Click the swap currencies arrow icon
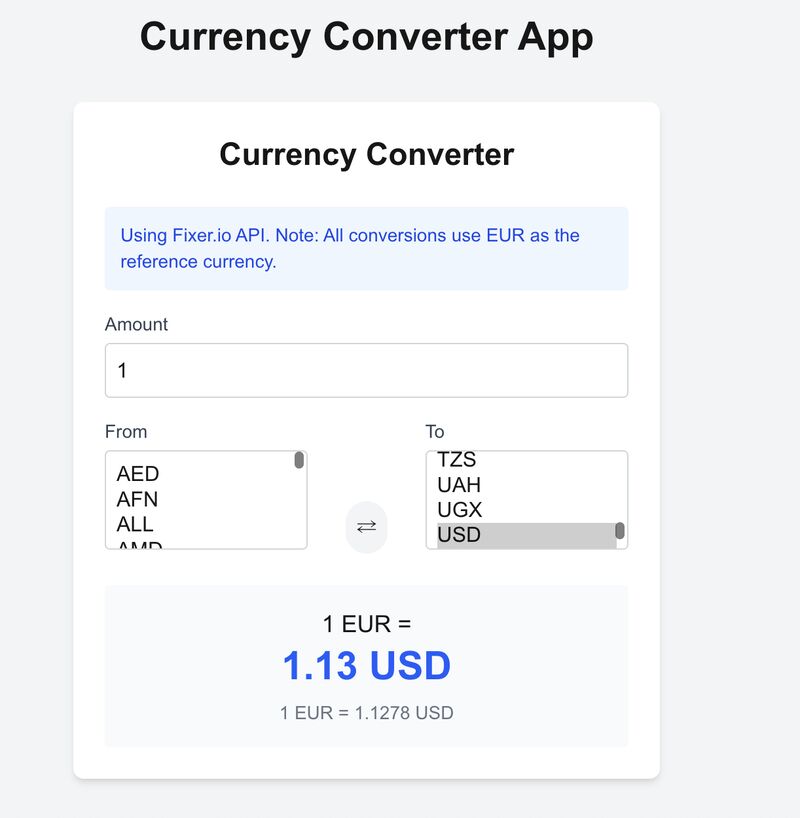Screen dimensions: 800x818 [x=368, y=526]
